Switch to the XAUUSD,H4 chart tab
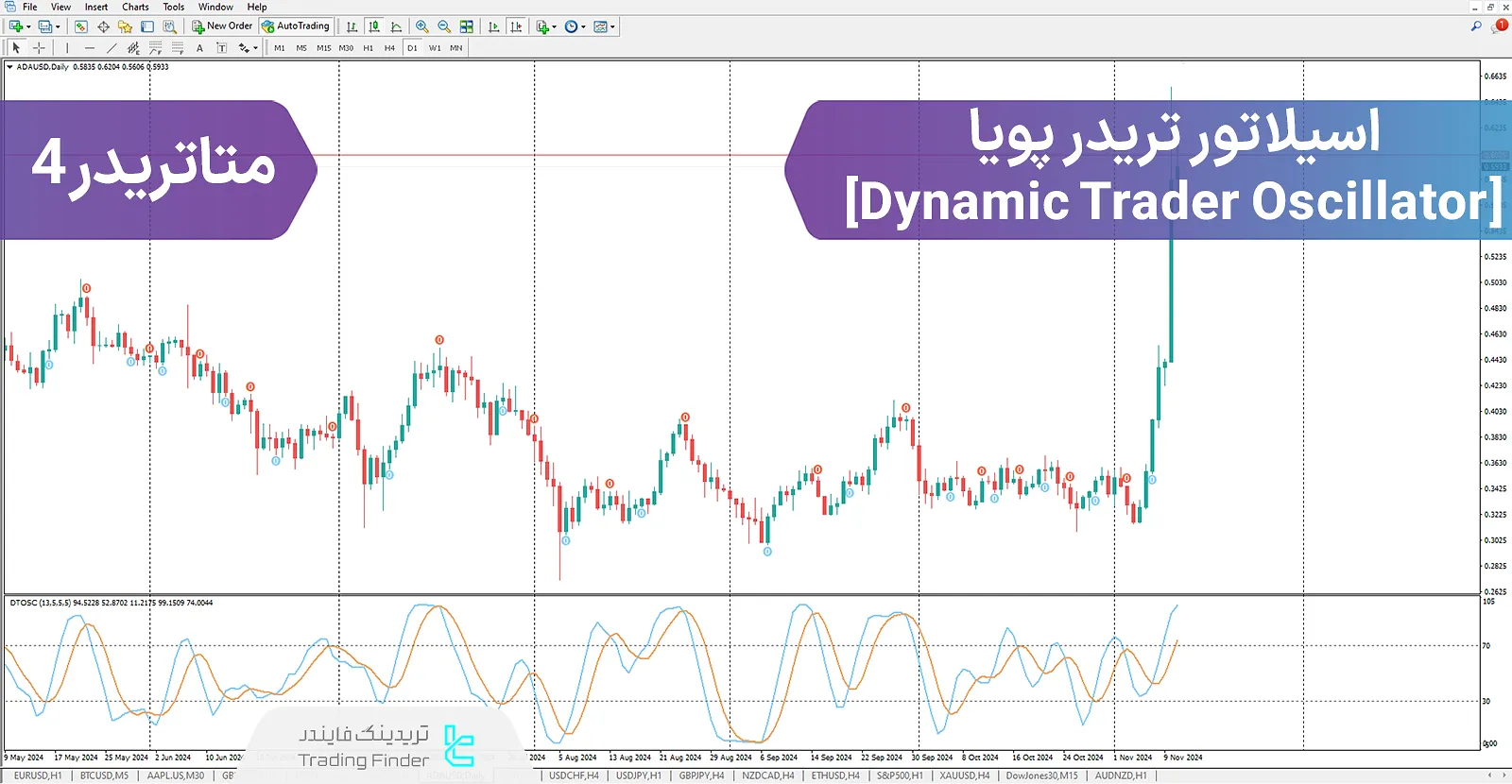This screenshot has height=784, width=1512. click(x=964, y=775)
